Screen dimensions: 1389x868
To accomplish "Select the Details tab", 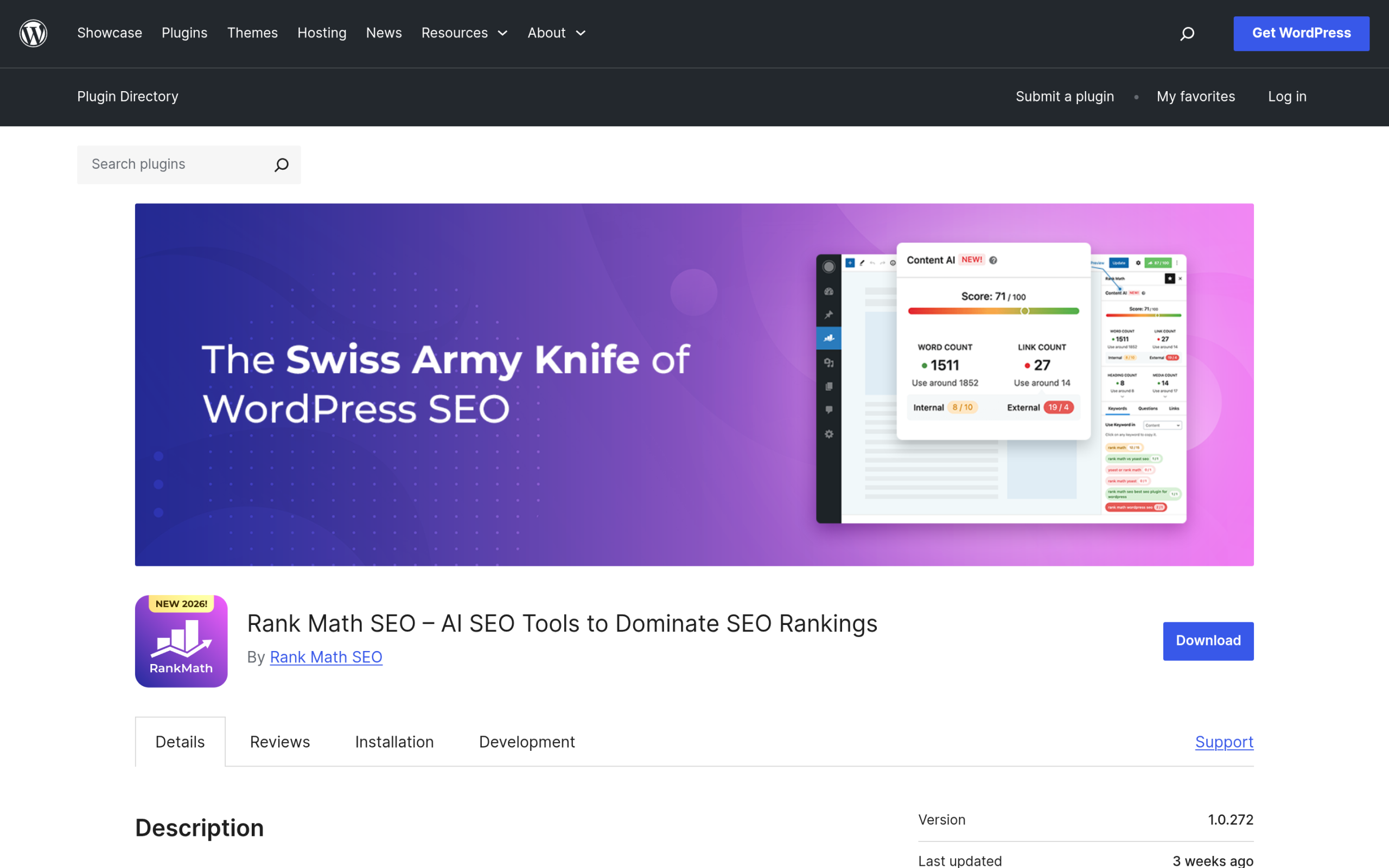I will click(180, 742).
